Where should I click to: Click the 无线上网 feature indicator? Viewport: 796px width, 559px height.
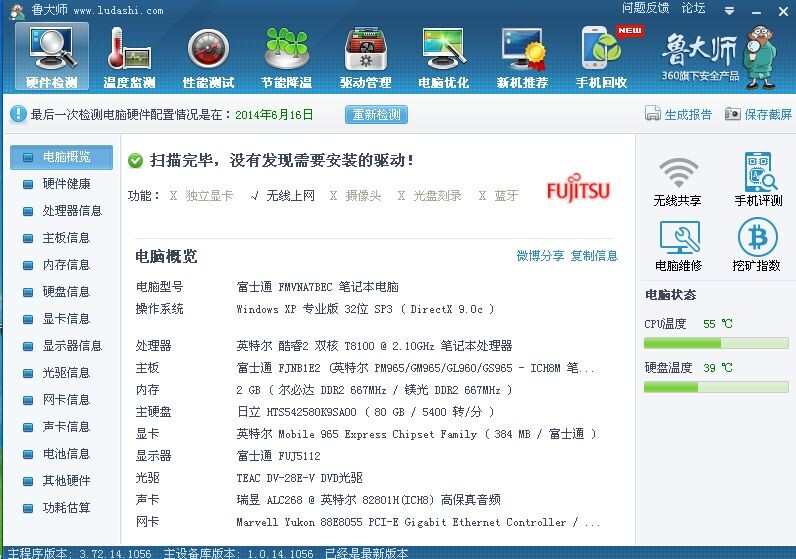pos(282,195)
